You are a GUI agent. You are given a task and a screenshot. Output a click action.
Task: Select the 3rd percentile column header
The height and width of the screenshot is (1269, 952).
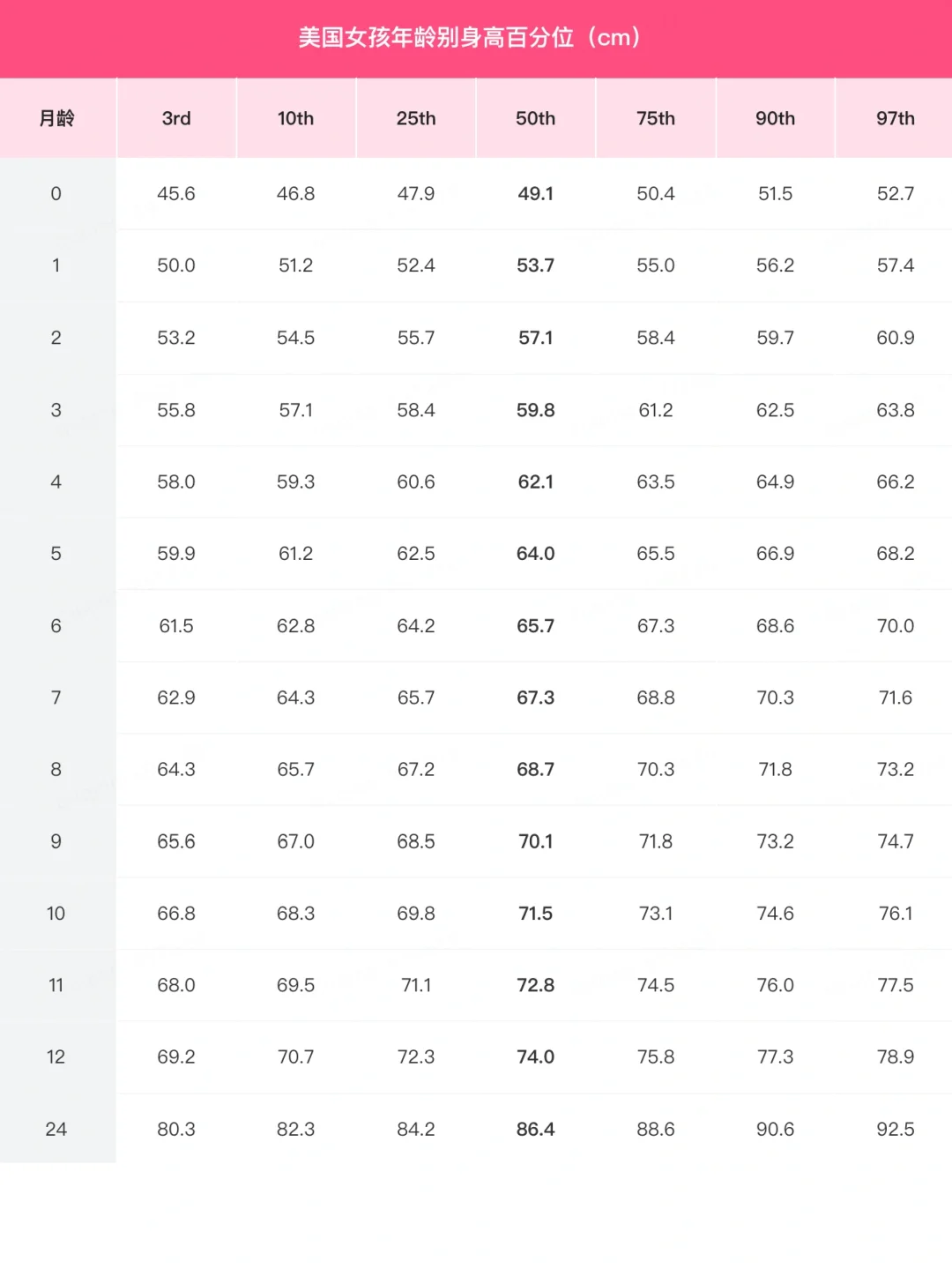click(x=176, y=118)
